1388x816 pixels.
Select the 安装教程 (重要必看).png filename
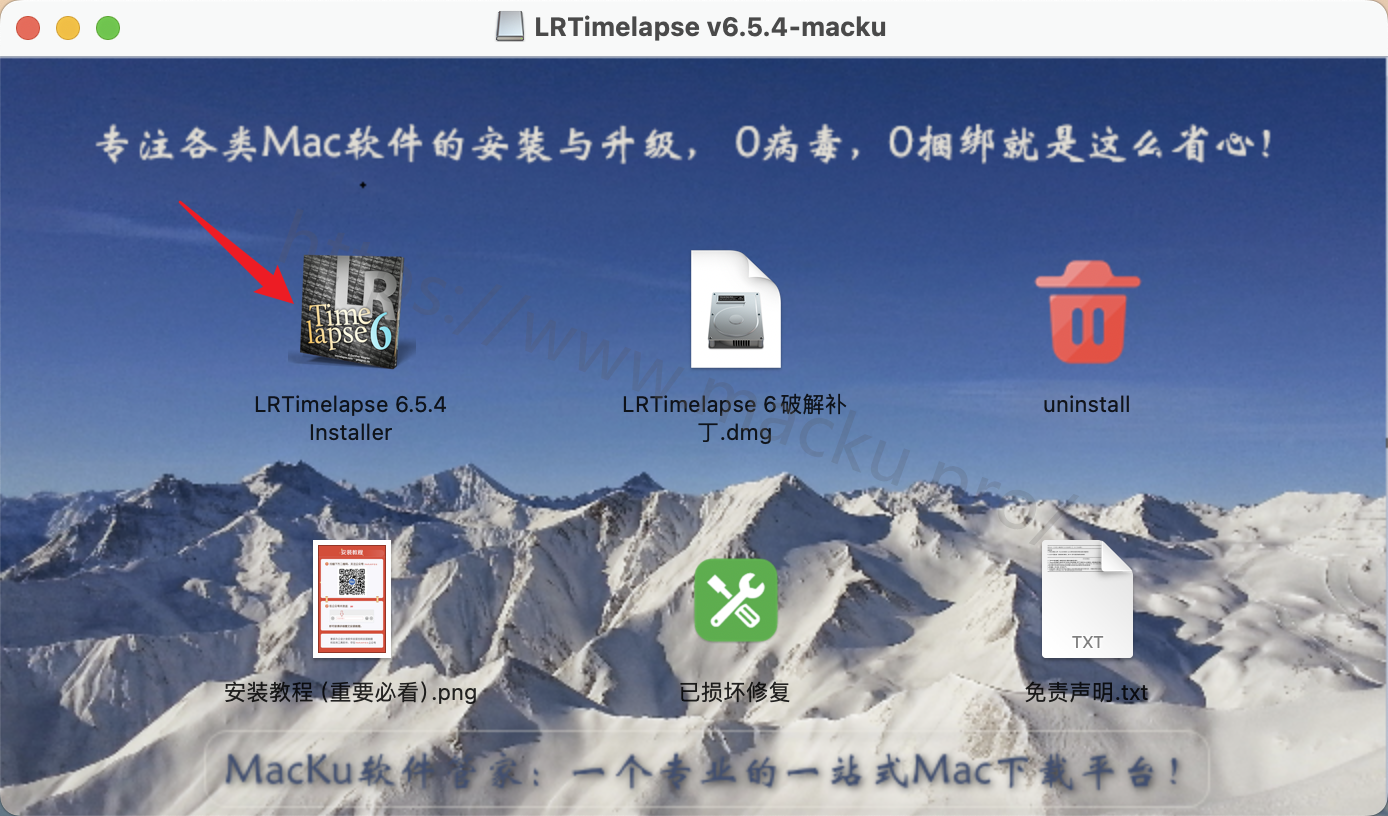click(x=351, y=692)
